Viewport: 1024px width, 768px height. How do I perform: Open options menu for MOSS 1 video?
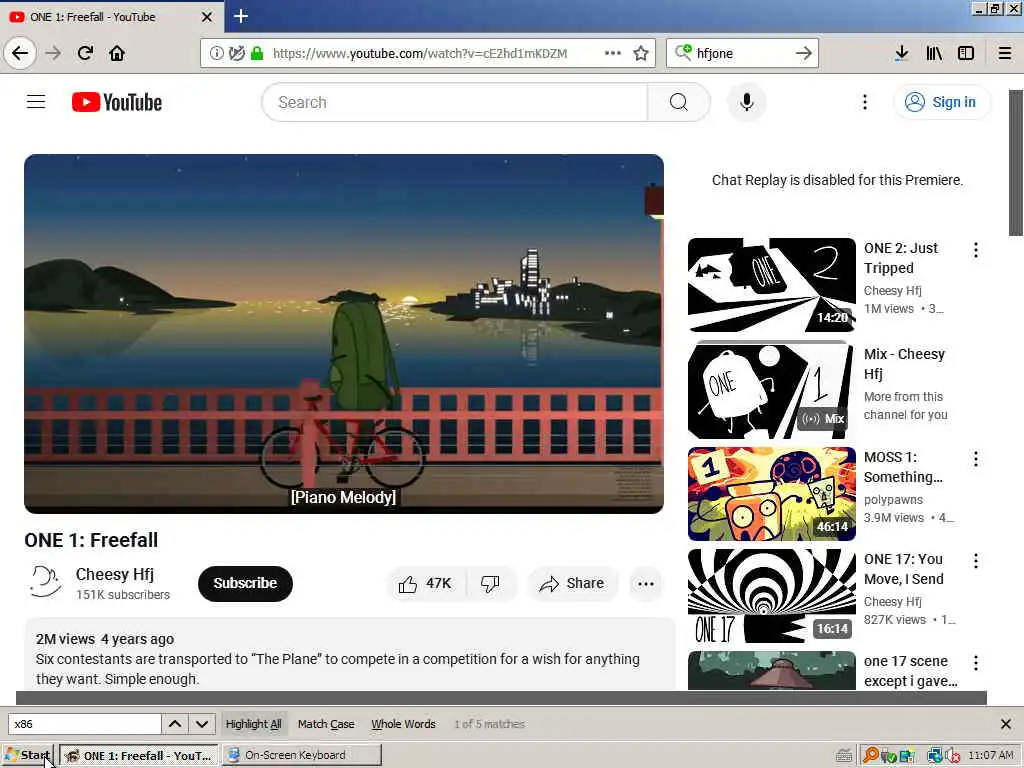pyautogui.click(x=976, y=458)
